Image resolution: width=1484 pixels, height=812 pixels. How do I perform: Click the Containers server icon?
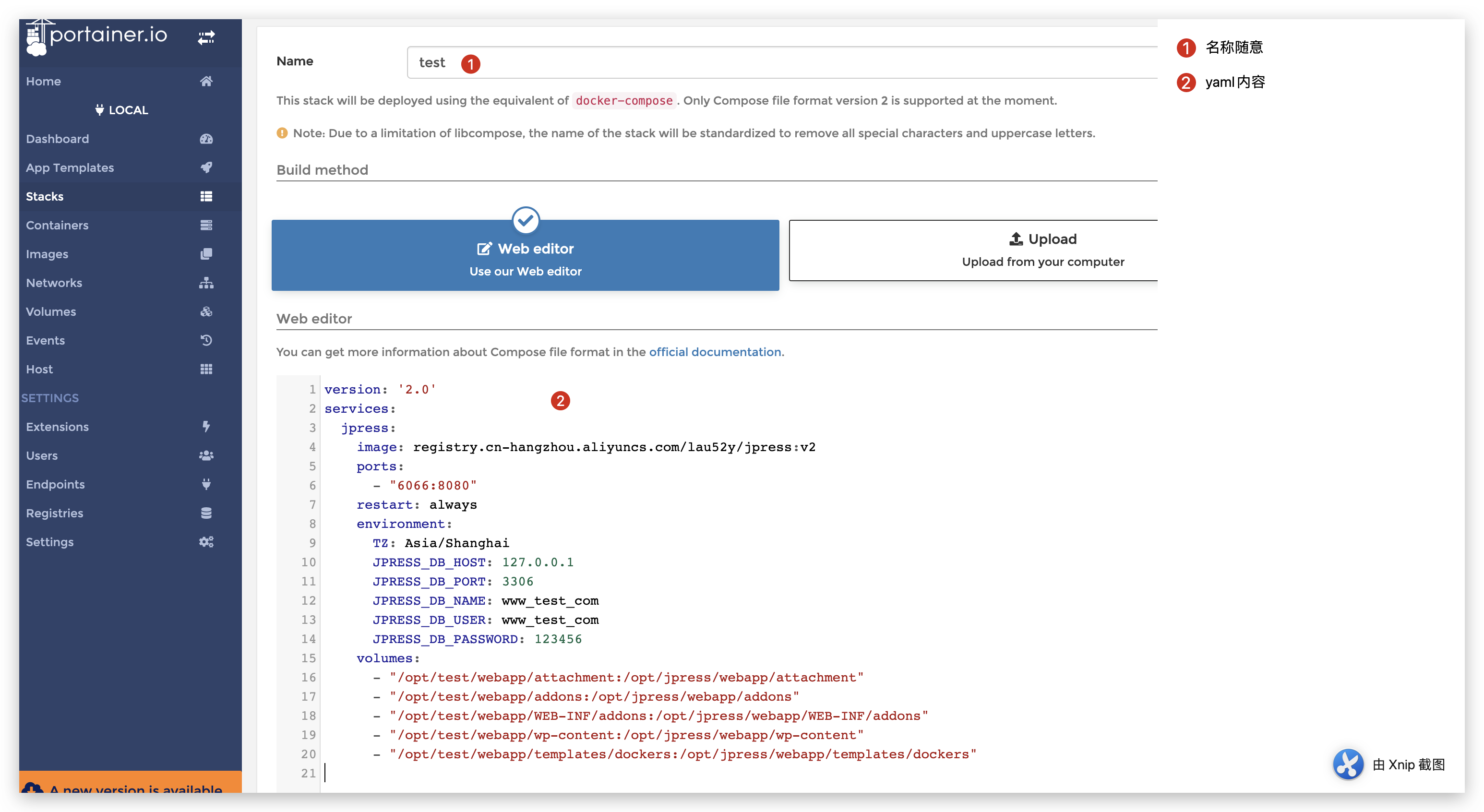point(206,225)
